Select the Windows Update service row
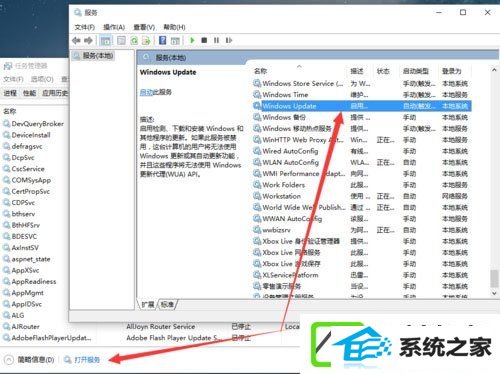Image resolution: width=500 pixels, height=374 pixels. (362, 106)
